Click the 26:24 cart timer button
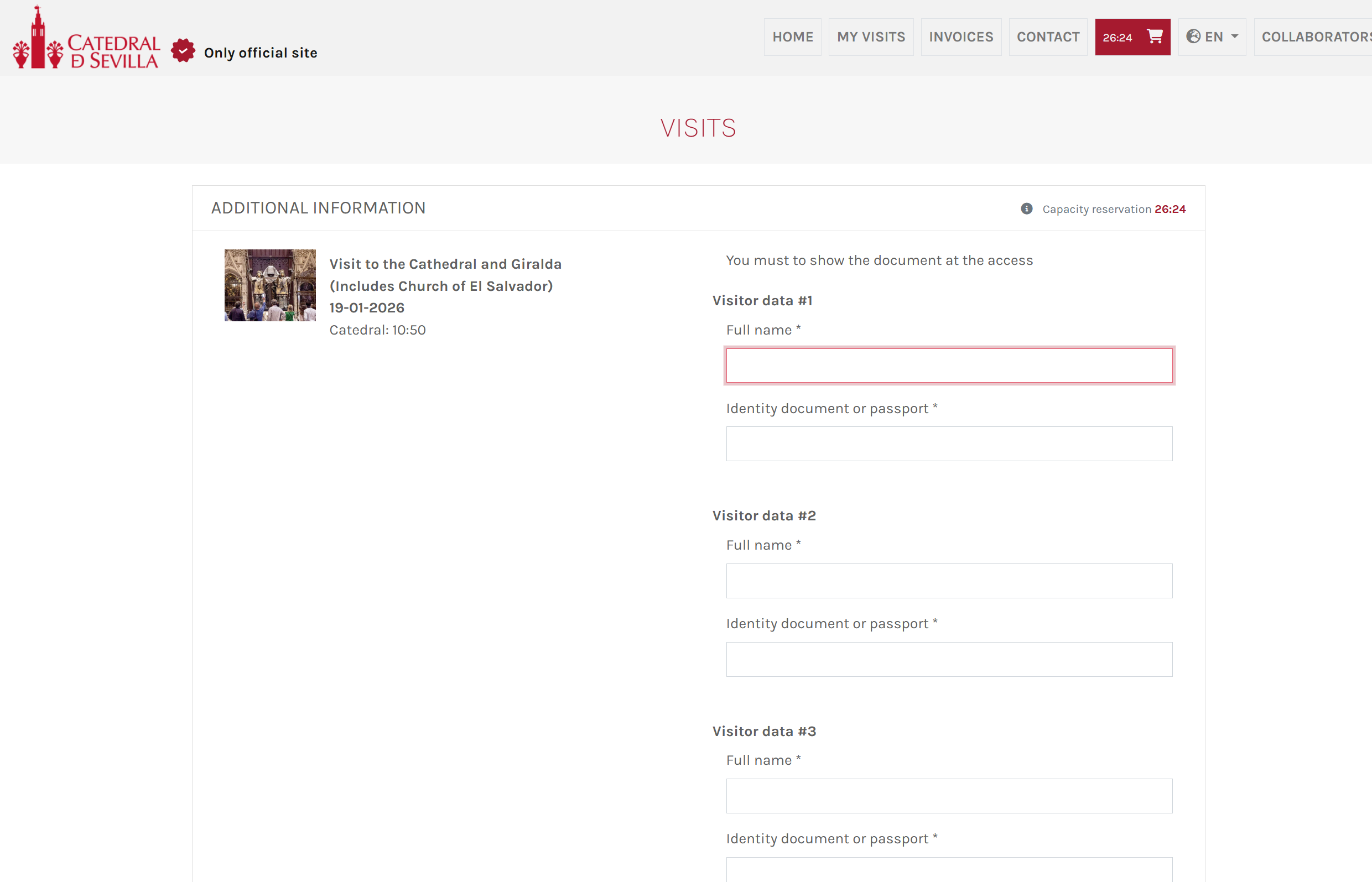1372x882 pixels. (x=1117, y=38)
